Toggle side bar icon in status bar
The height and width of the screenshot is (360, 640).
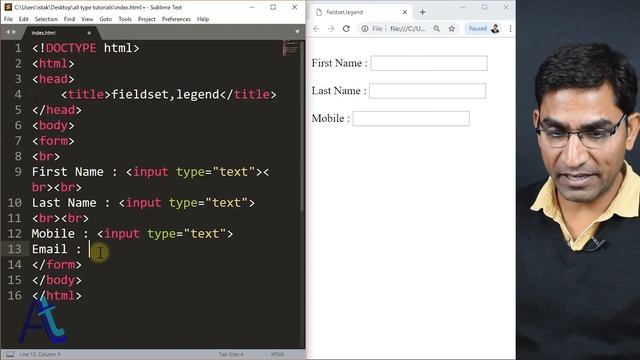tap(10, 354)
